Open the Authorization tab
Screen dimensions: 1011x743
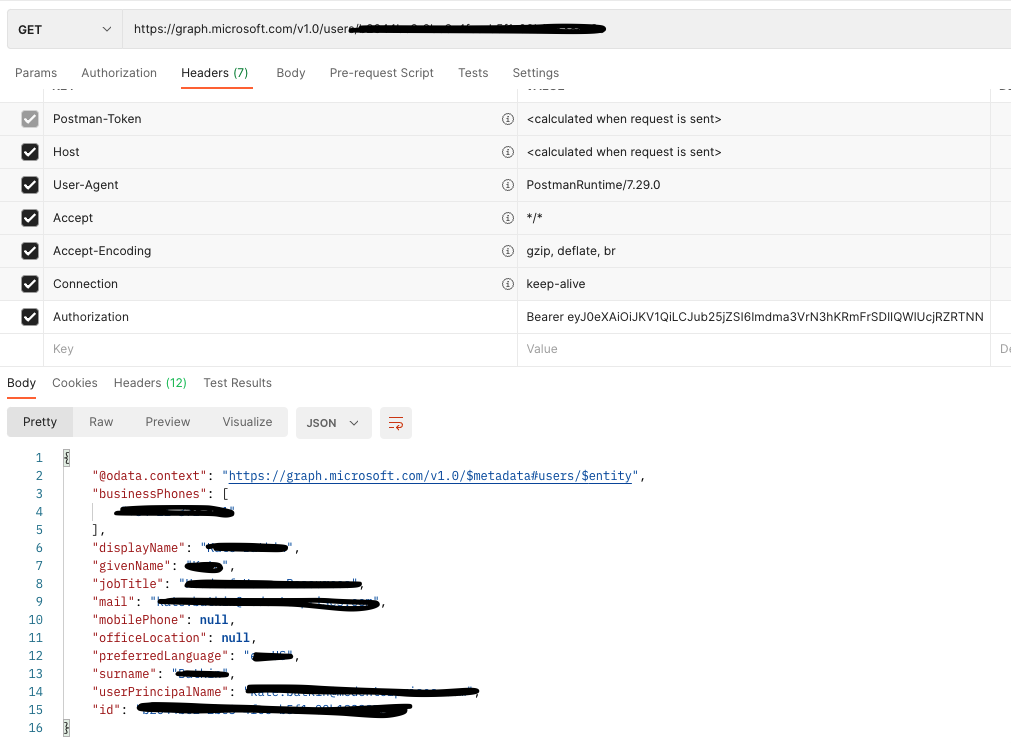point(119,73)
